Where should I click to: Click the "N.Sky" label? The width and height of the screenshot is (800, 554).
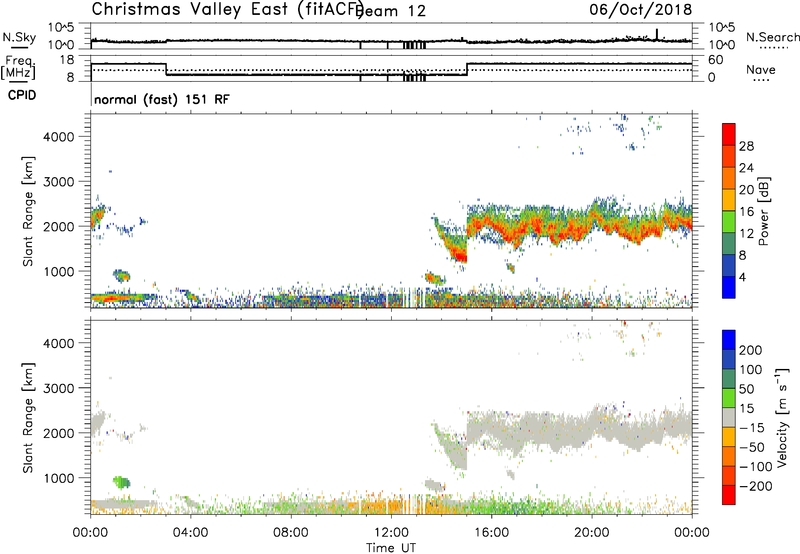(19, 37)
